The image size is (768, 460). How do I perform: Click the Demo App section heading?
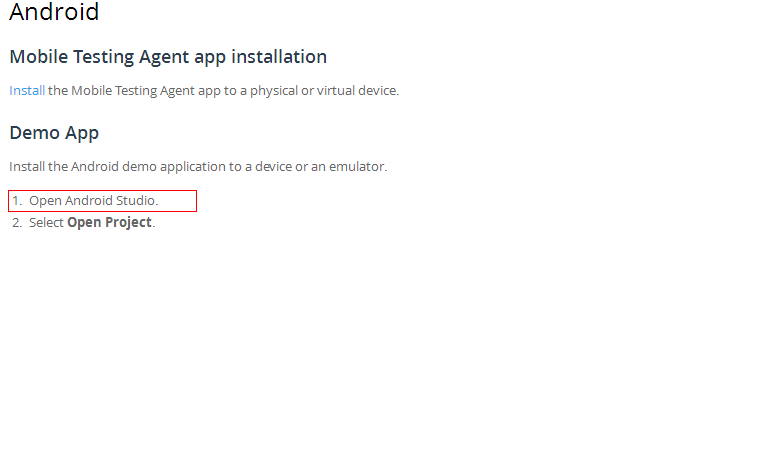pyautogui.click(x=54, y=133)
